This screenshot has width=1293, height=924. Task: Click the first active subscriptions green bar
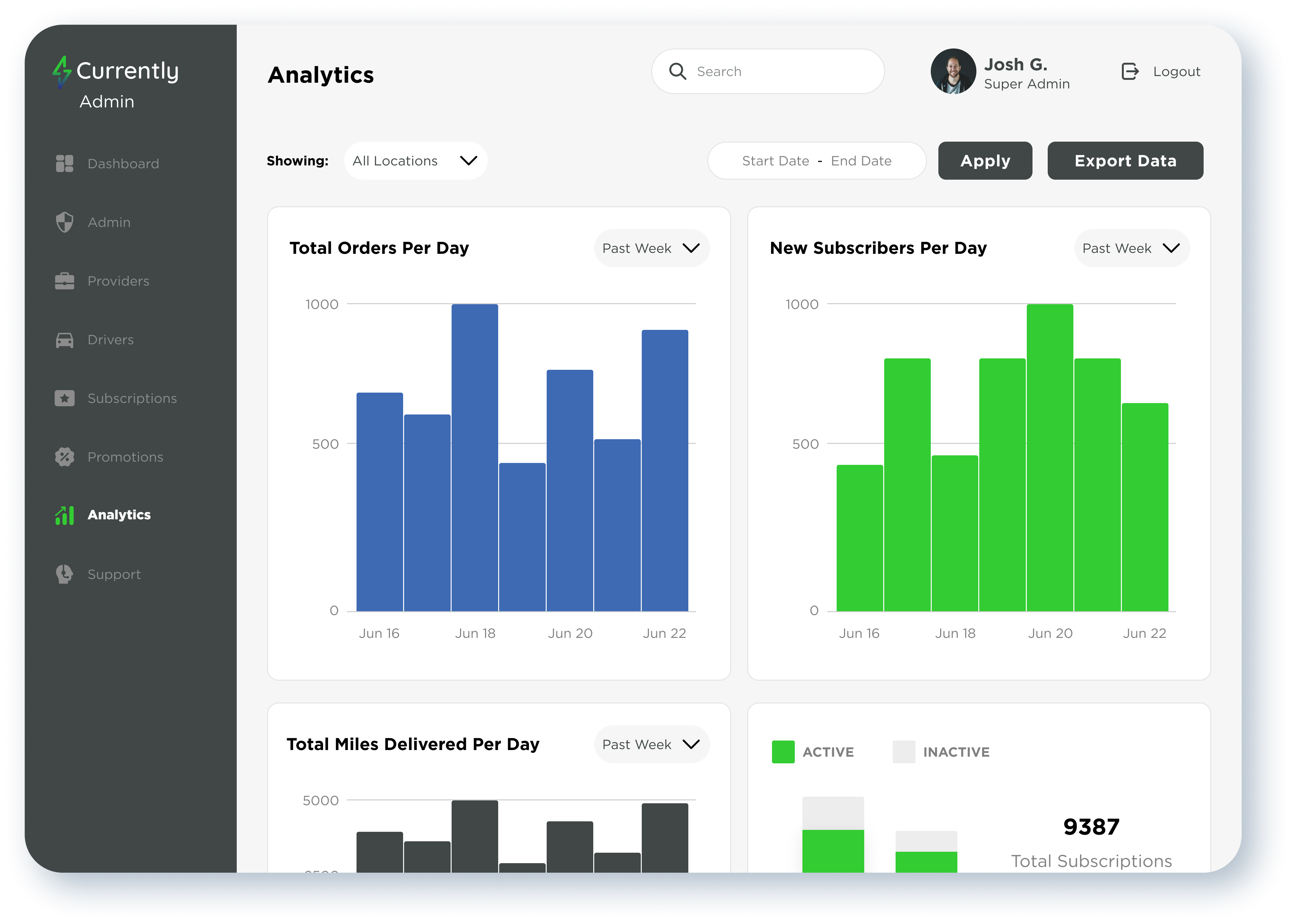[833, 851]
